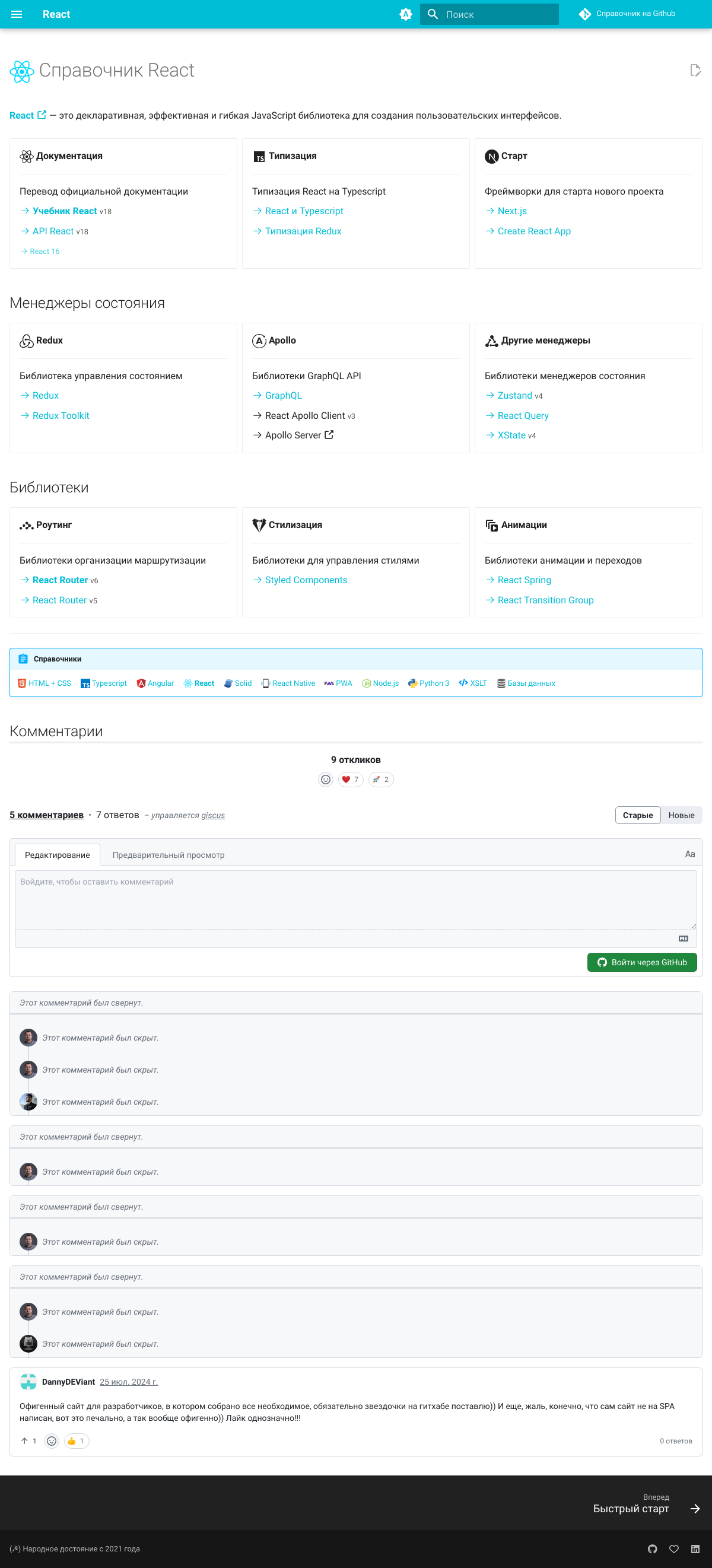Open the giscus link
Image resolution: width=712 pixels, height=1568 pixels.
click(x=213, y=816)
